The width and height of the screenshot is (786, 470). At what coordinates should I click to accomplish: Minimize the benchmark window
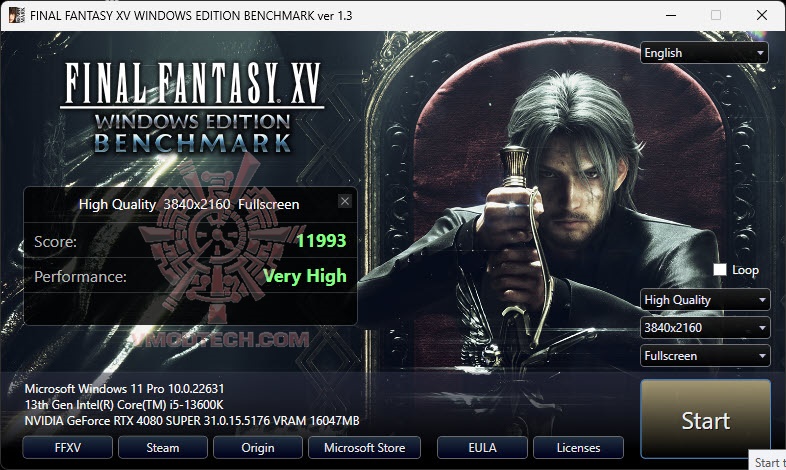click(671, 15)
